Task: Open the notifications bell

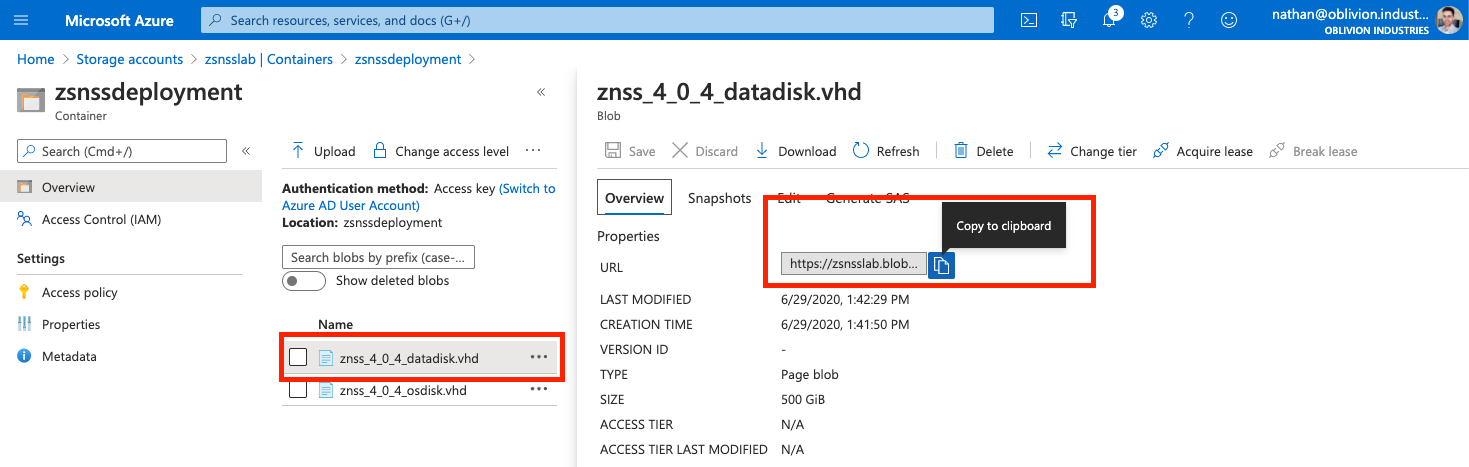Action: click(1109, 20)
